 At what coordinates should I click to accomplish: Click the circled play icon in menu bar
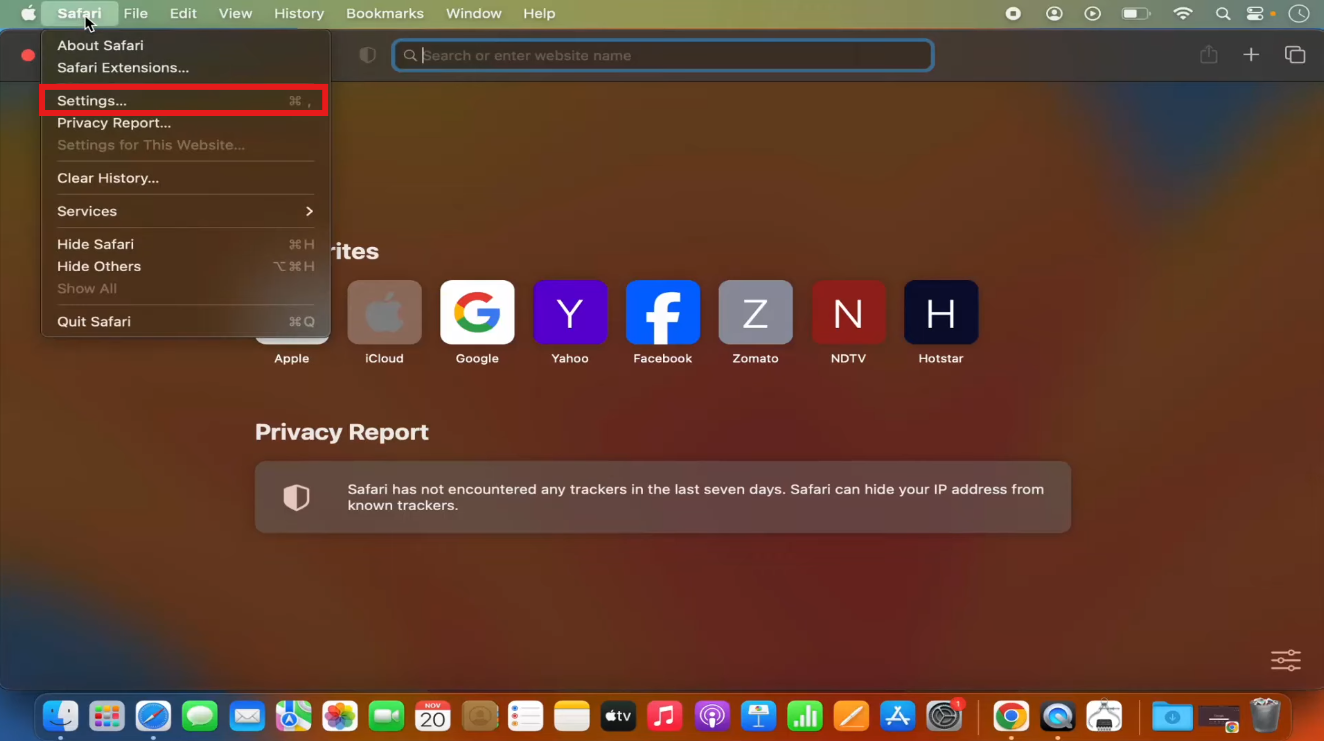(x=1093, y=13)
